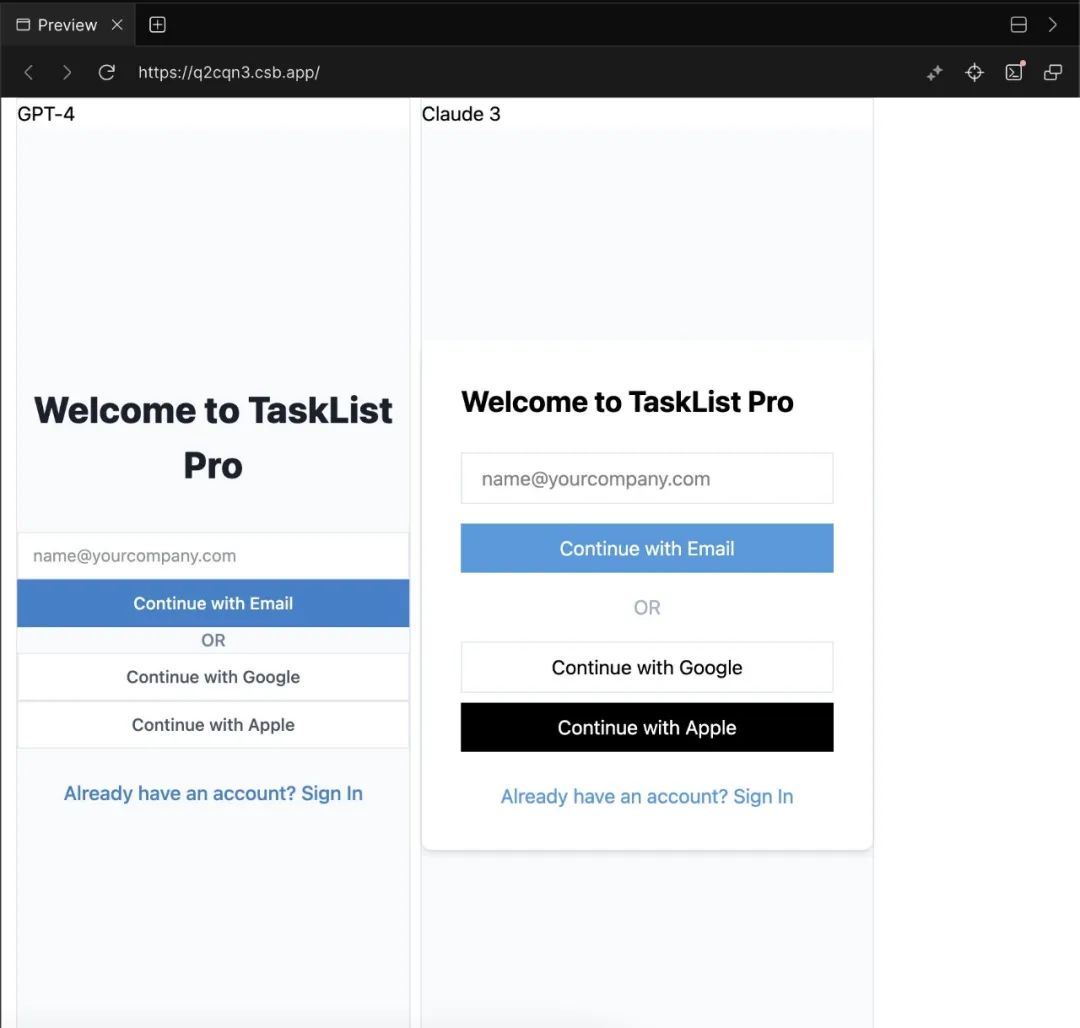The image size is (1080, 1028).
Task: Follow Sign In link in Claude 3 card
Action: (762, 797)
